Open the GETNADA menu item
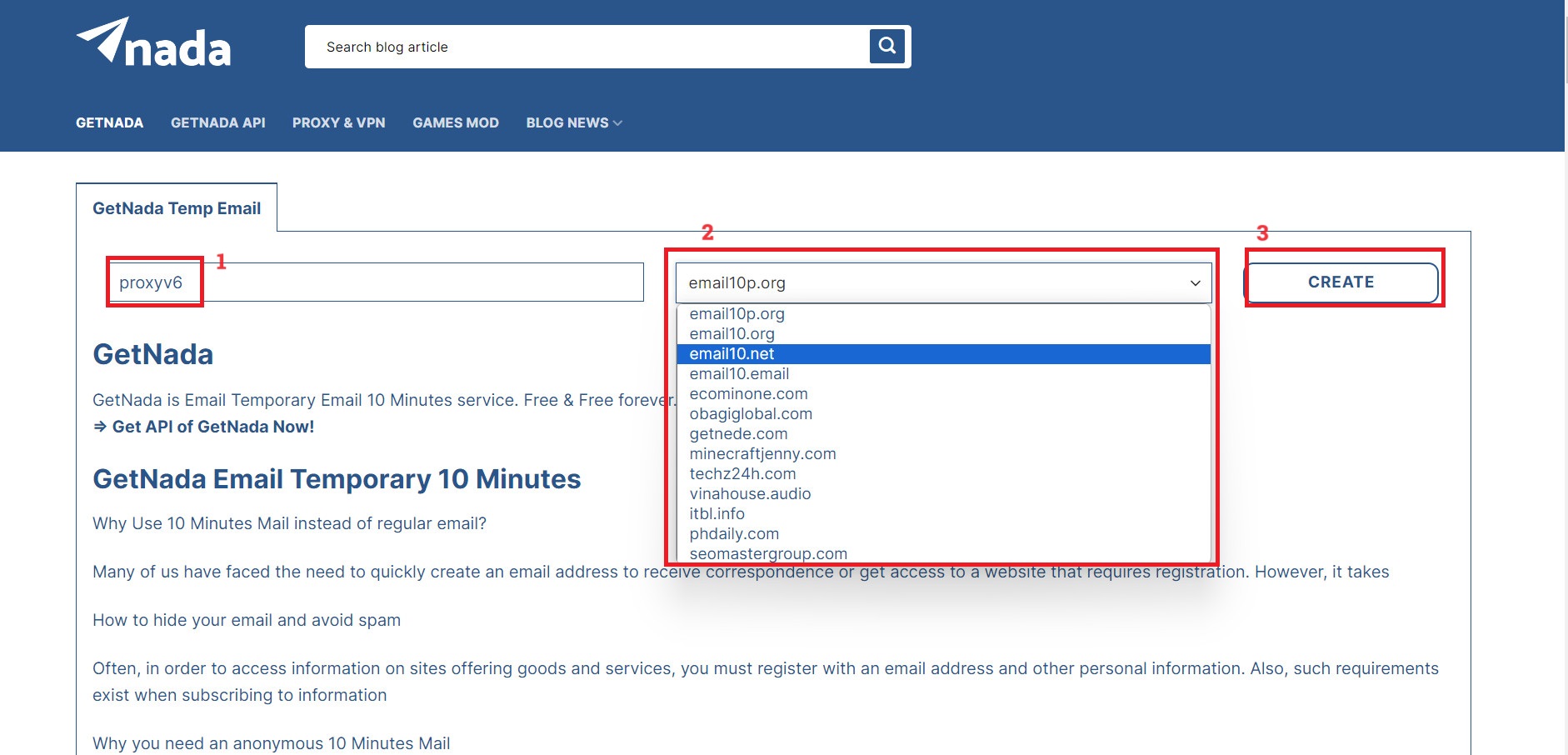The height and width of the screenshot is (755, 1568). 109,122
